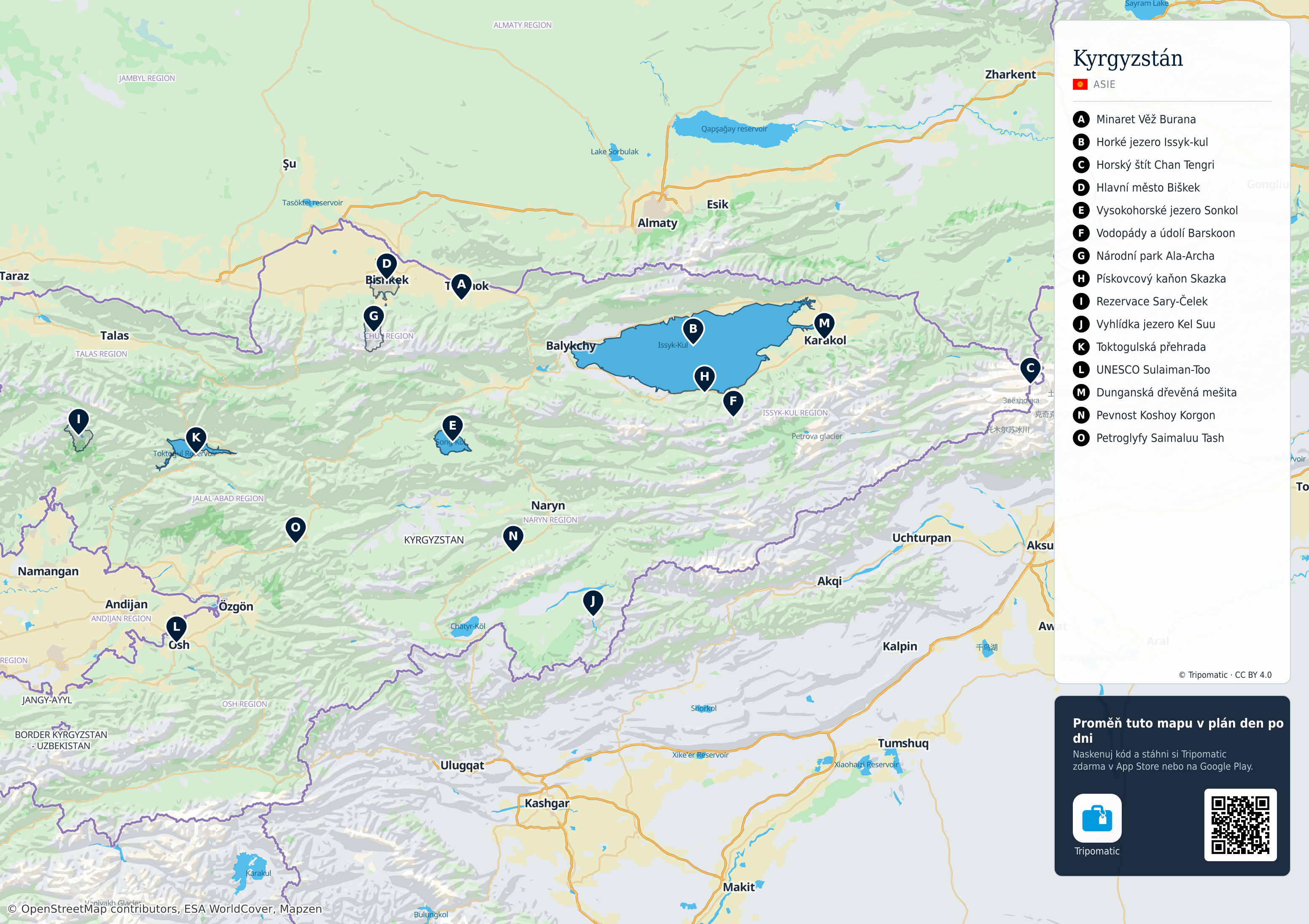The image size is (1309, 924).
Task: Click the QR code image
Action: click(1240, 825)
